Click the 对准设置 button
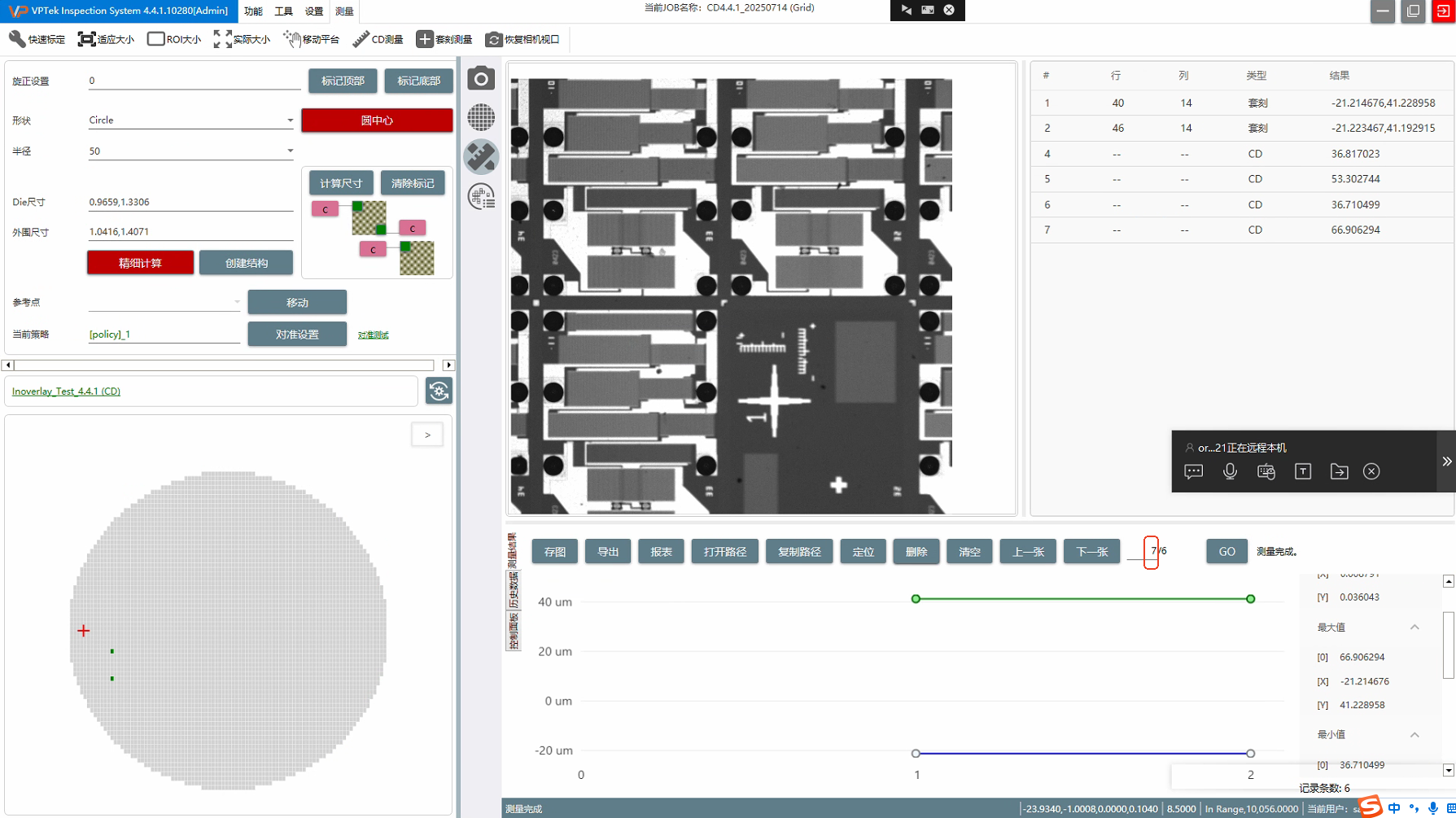 click(297, 335)
